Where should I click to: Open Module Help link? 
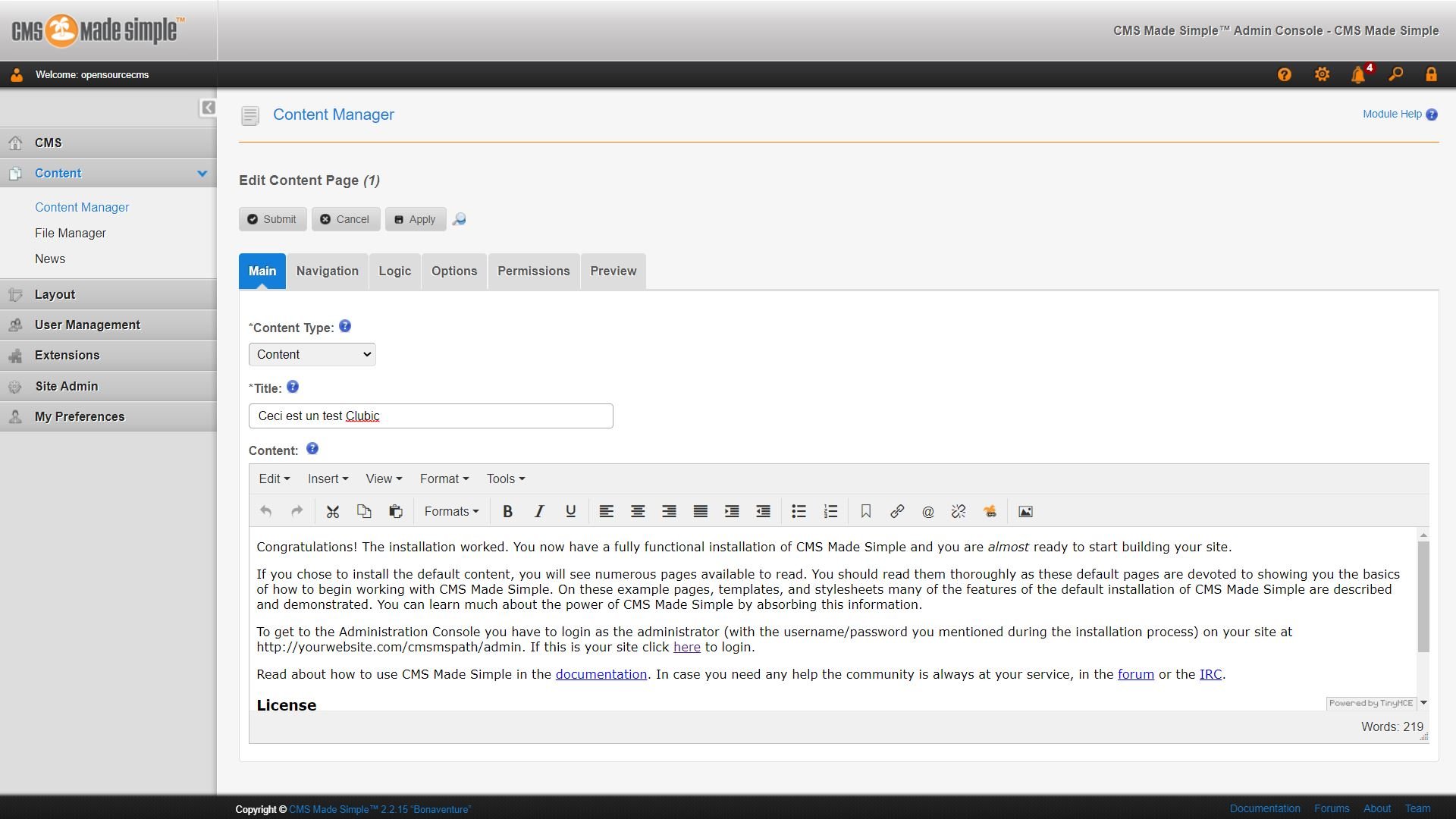(1400, 115)
